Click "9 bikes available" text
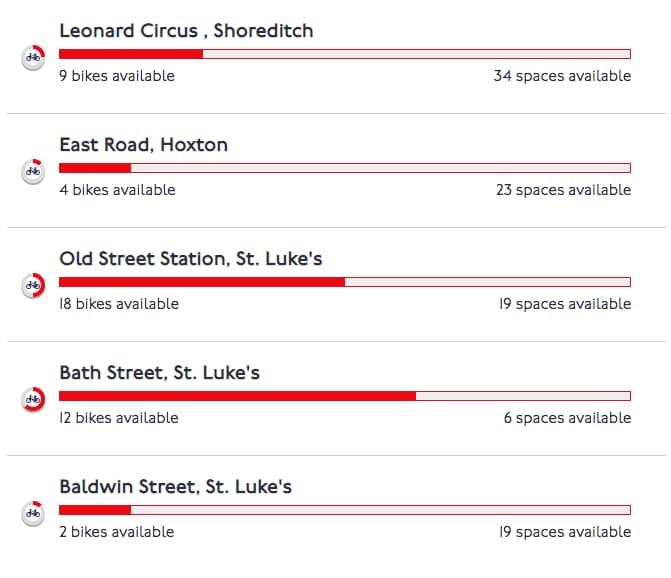This screenshot has width=671, height=578. point(116,76)
